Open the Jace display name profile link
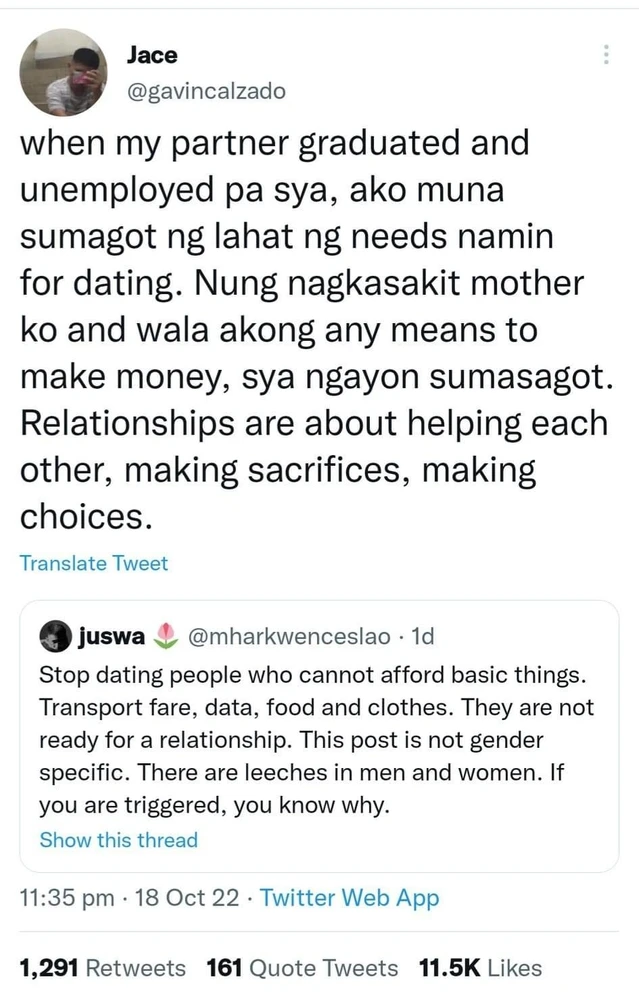 (152, 55)
